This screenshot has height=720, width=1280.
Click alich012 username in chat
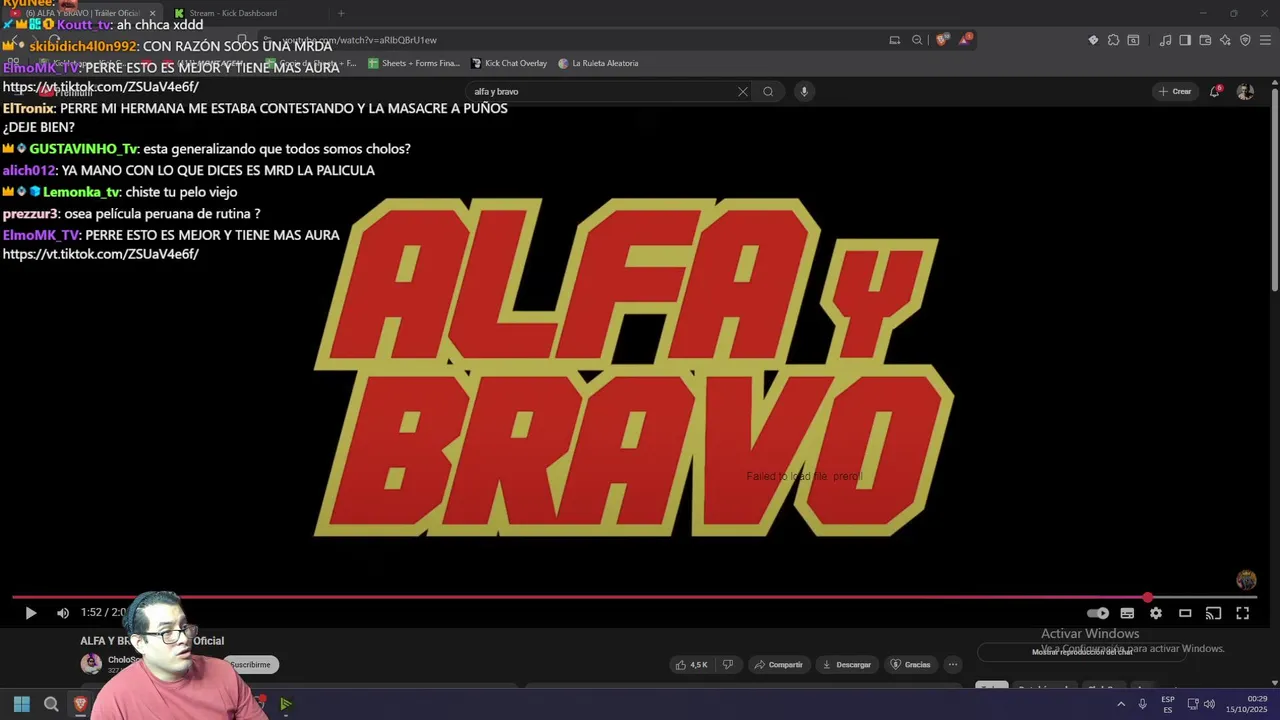pos(29,171)
